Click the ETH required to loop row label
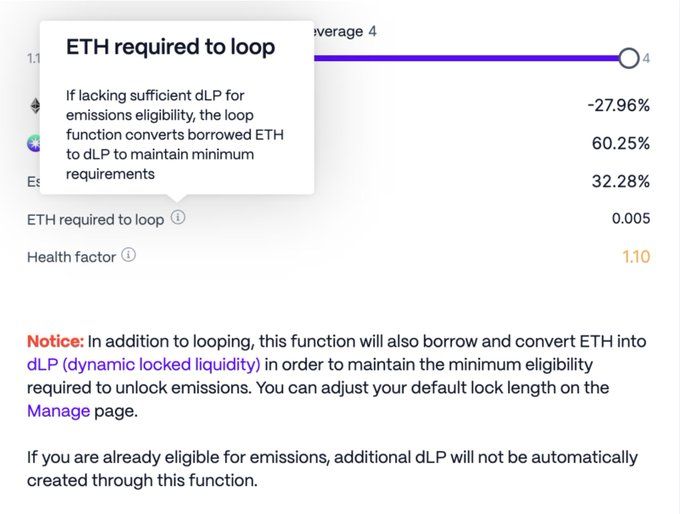 (95, 219)
